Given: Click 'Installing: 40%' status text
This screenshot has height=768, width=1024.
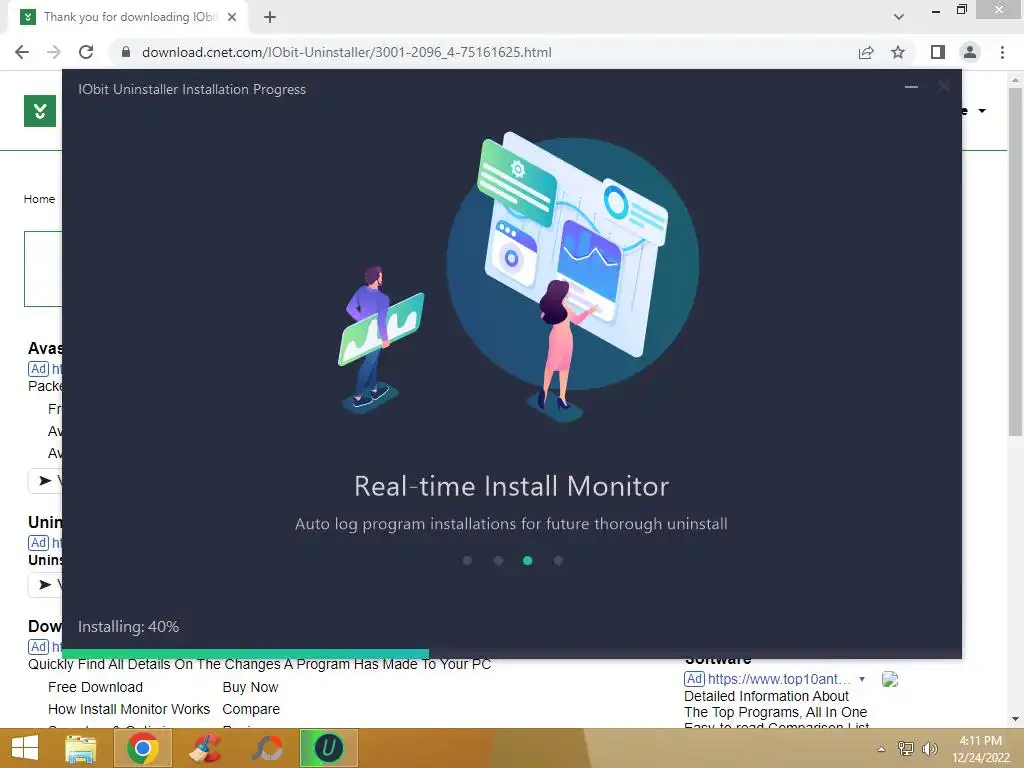Looking at the screenshot, I should [x=129, y=627].
